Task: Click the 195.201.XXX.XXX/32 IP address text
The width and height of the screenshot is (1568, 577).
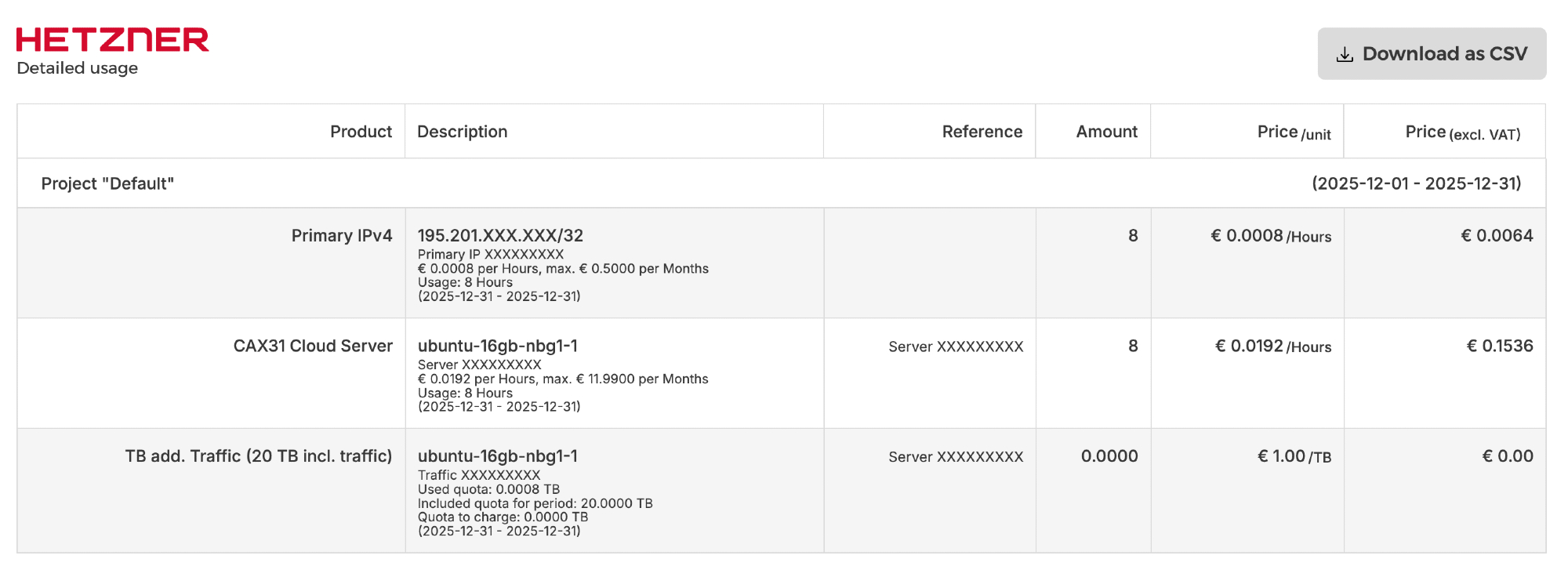Action: tap(500, 236)
